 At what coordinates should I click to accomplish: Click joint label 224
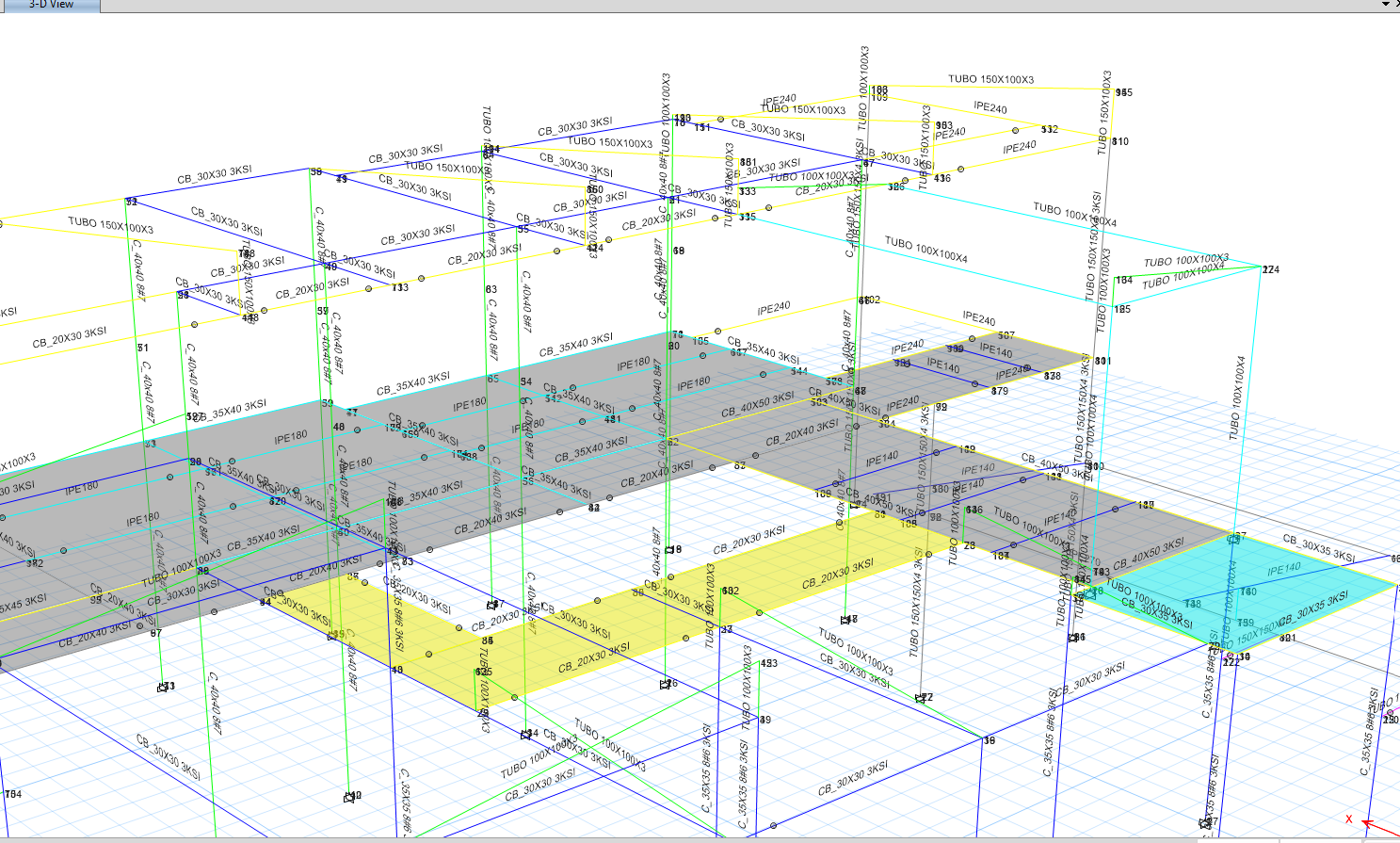[x=1271, y=269]
